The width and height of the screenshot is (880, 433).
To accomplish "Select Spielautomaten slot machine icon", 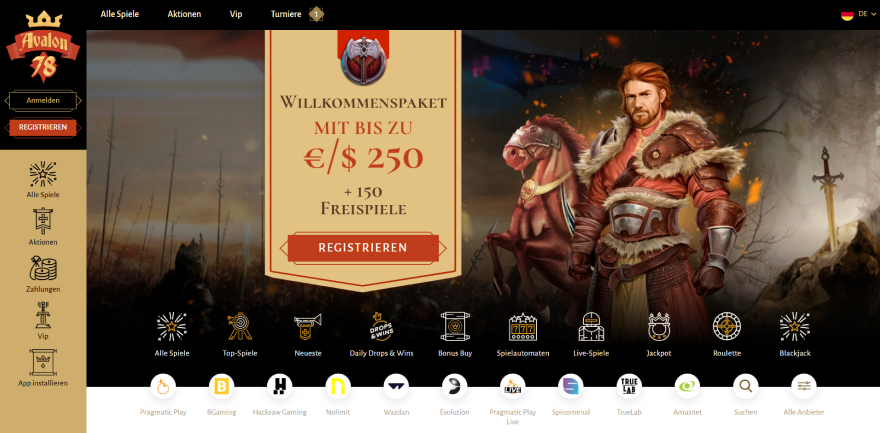I will [x=522, y=327].
